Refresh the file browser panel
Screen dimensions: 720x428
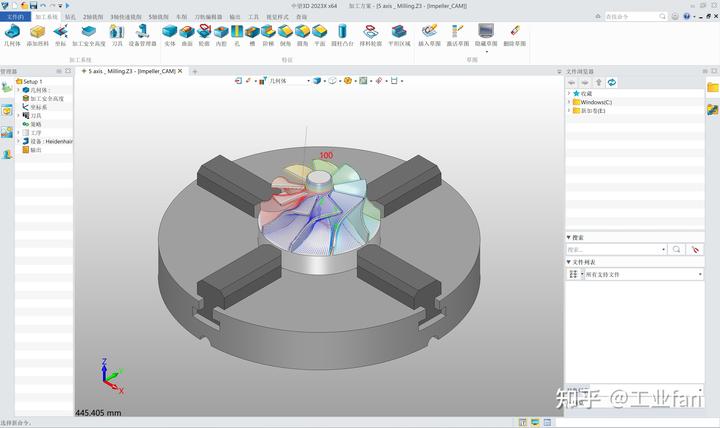point(612,82)
